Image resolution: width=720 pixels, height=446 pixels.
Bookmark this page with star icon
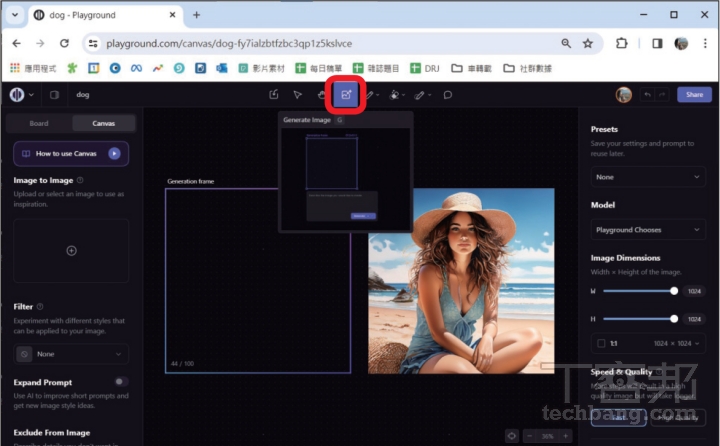[x=588, y=43]
